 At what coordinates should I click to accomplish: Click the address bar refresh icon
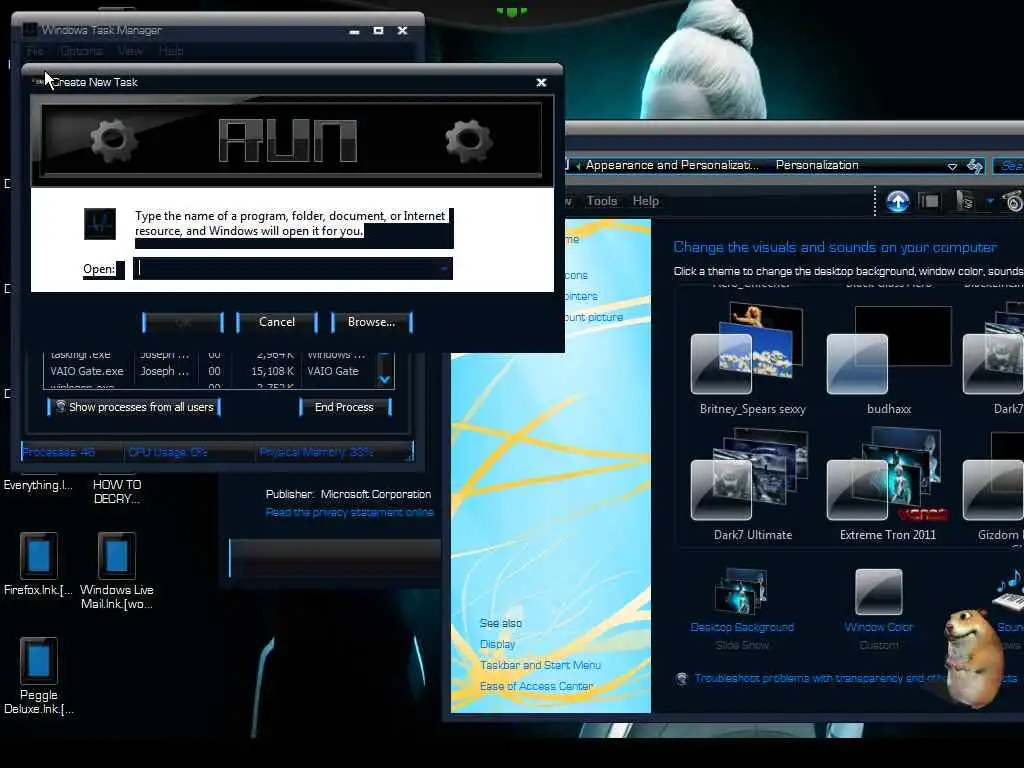coord(975,167)
